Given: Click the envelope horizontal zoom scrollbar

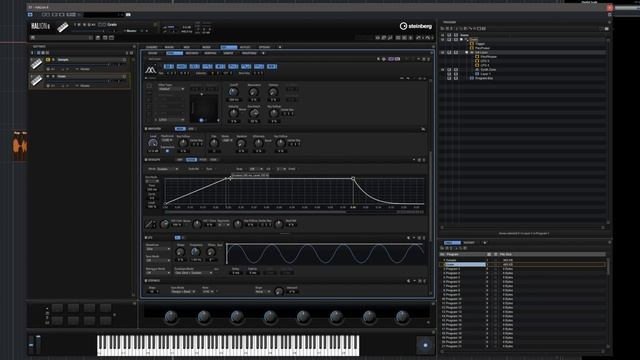Looking at the screenshot, I should 255,212.
